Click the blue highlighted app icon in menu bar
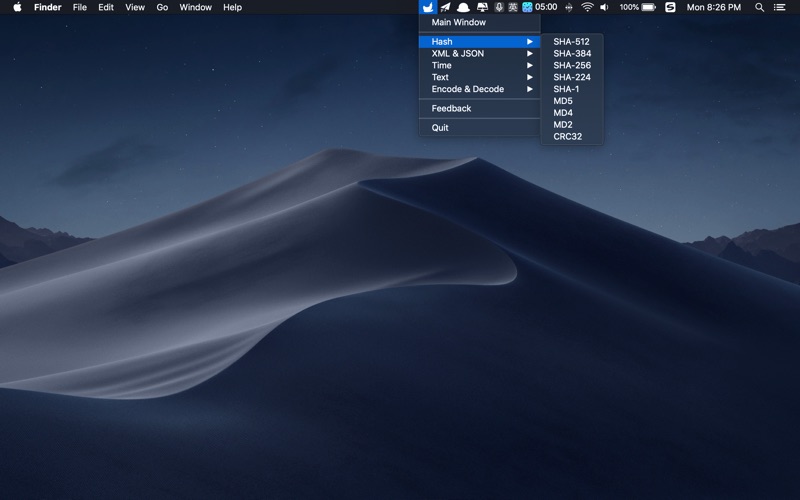Screen dimensions: 800x500 pos(428,7)
